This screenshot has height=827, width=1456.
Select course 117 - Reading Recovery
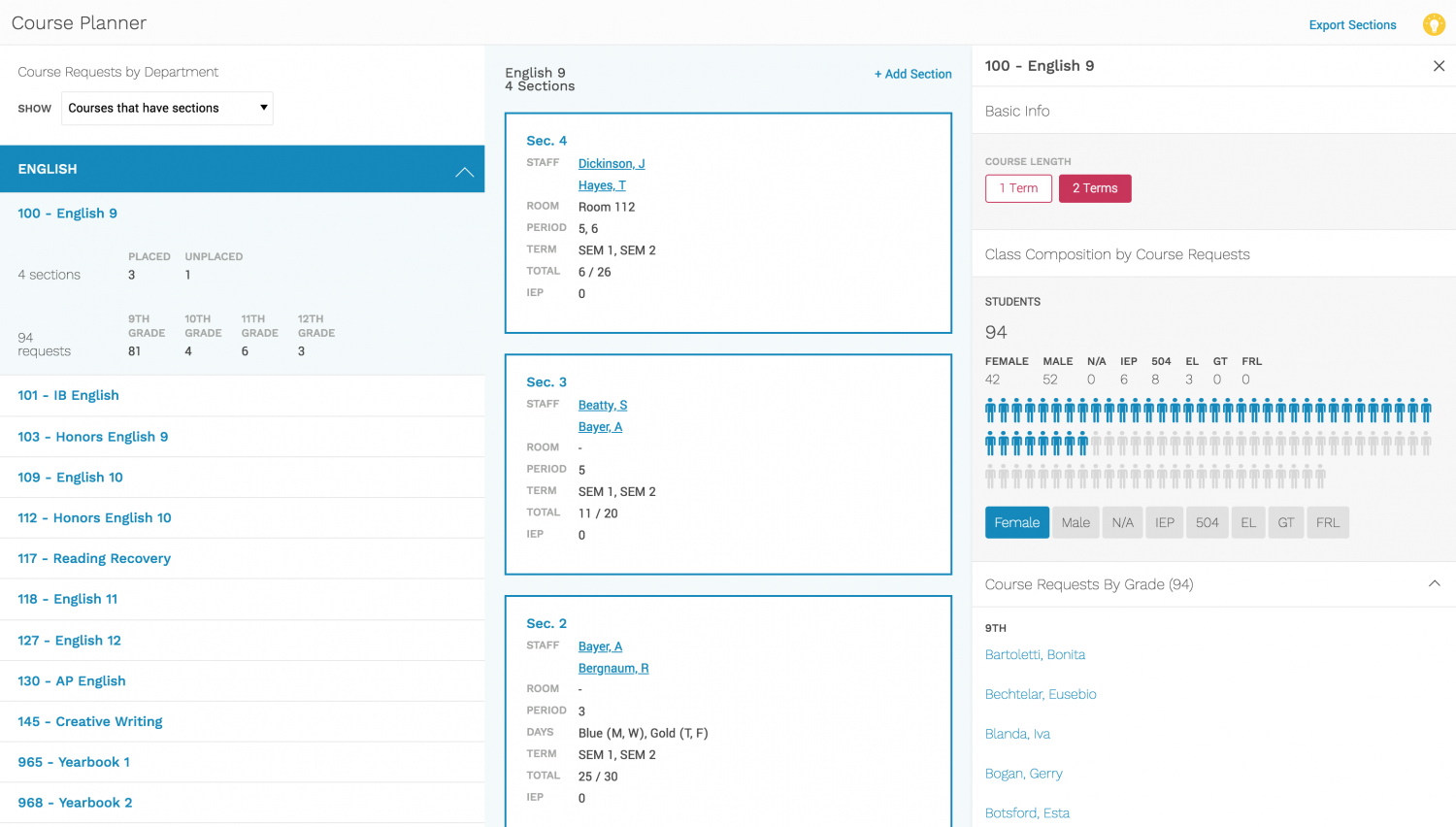click(x=94, y=558)
